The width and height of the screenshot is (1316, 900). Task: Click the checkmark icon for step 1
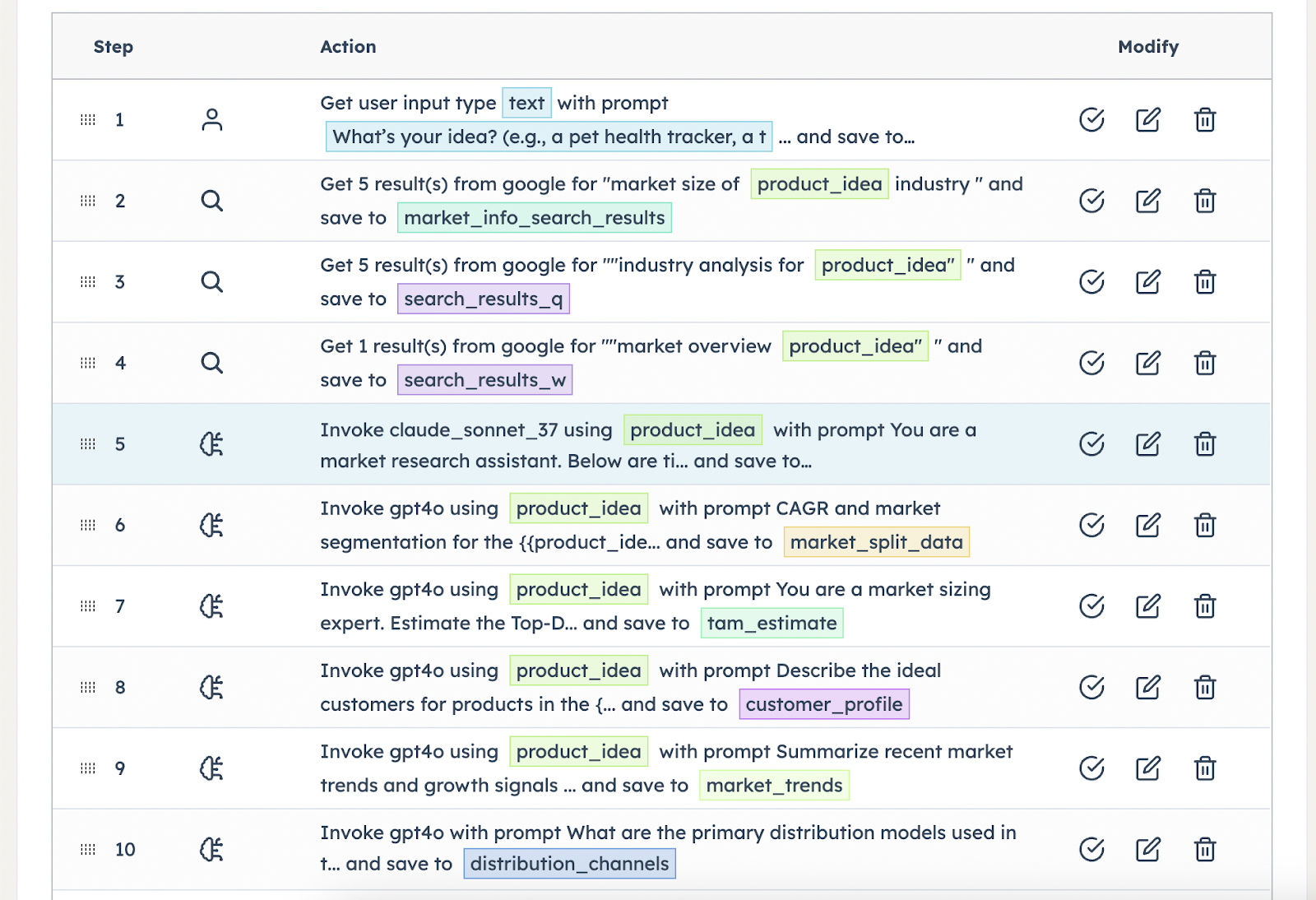pos(1091,120)
